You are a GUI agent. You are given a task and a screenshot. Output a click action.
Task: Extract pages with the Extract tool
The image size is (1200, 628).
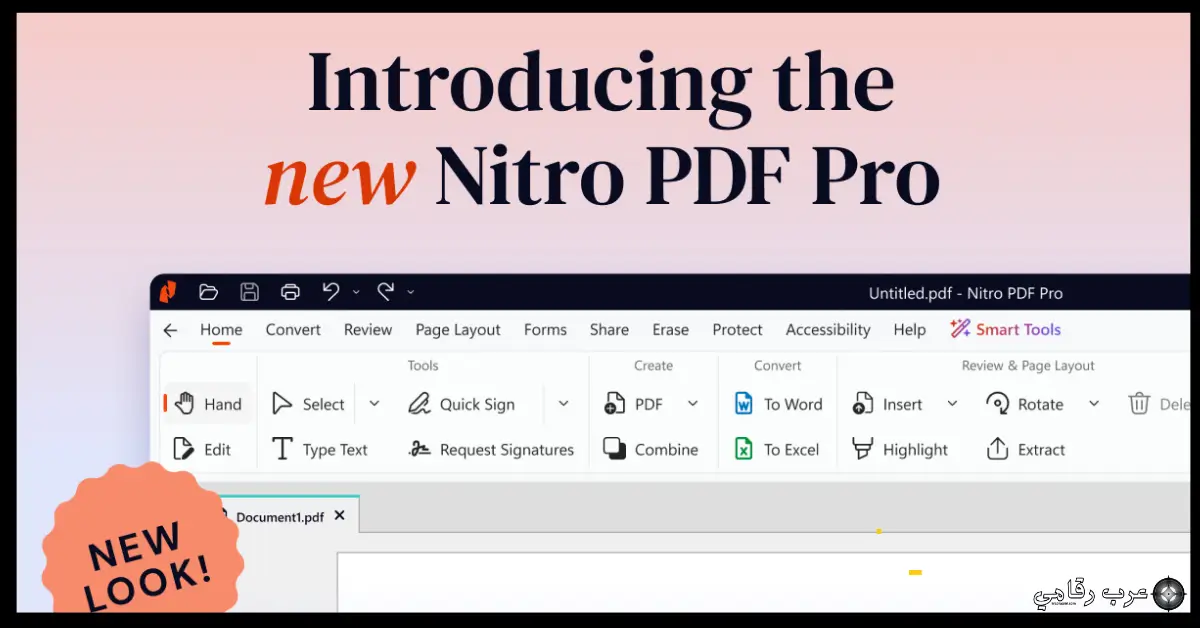(1026, 449)
